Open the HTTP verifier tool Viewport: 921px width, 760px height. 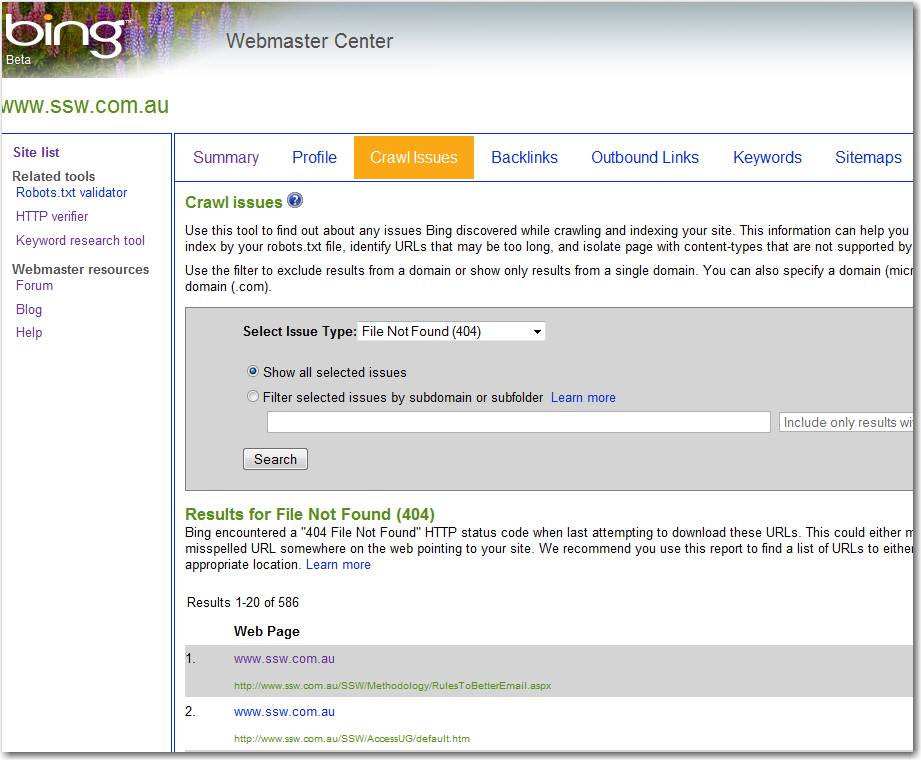click(x=52, y=216)
